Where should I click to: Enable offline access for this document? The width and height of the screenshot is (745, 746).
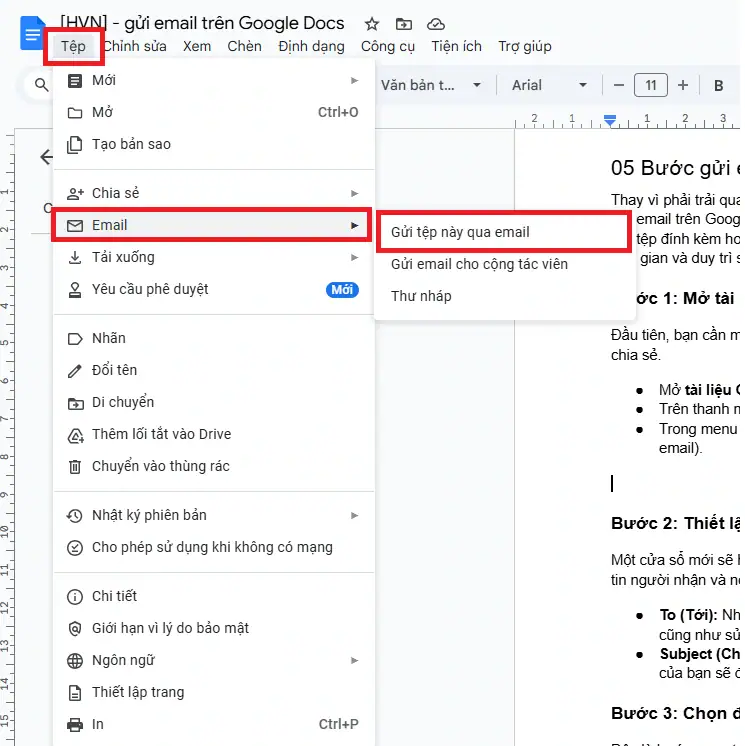212,547
